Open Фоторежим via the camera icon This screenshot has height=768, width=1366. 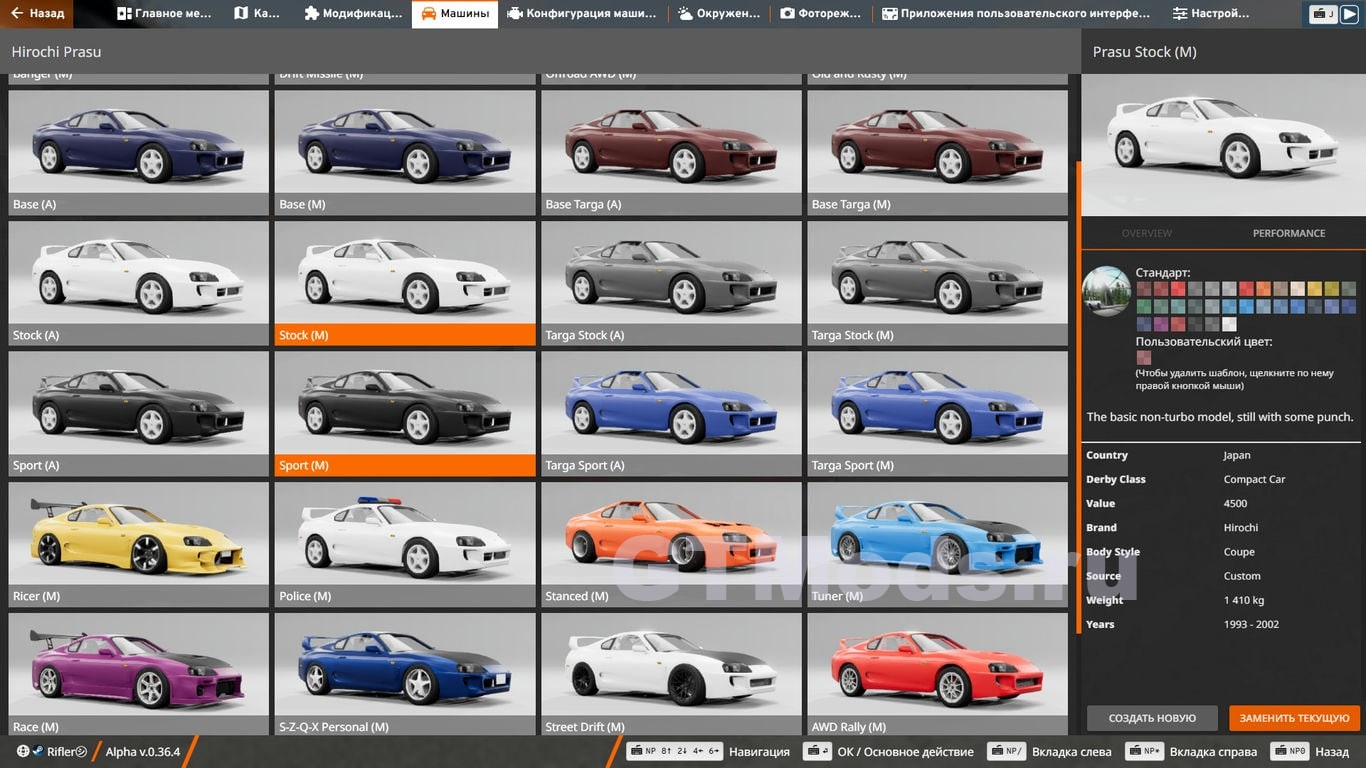pos(787,14)
